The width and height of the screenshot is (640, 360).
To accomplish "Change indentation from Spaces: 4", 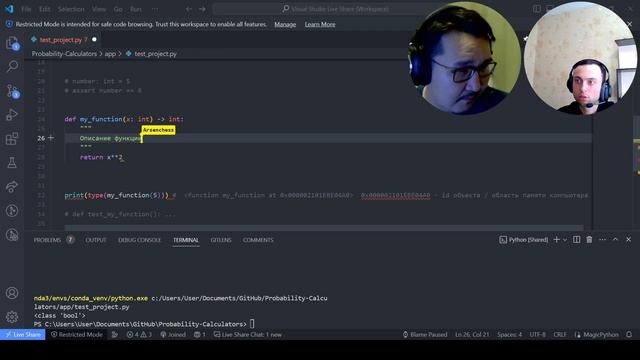I will point(509,335).
